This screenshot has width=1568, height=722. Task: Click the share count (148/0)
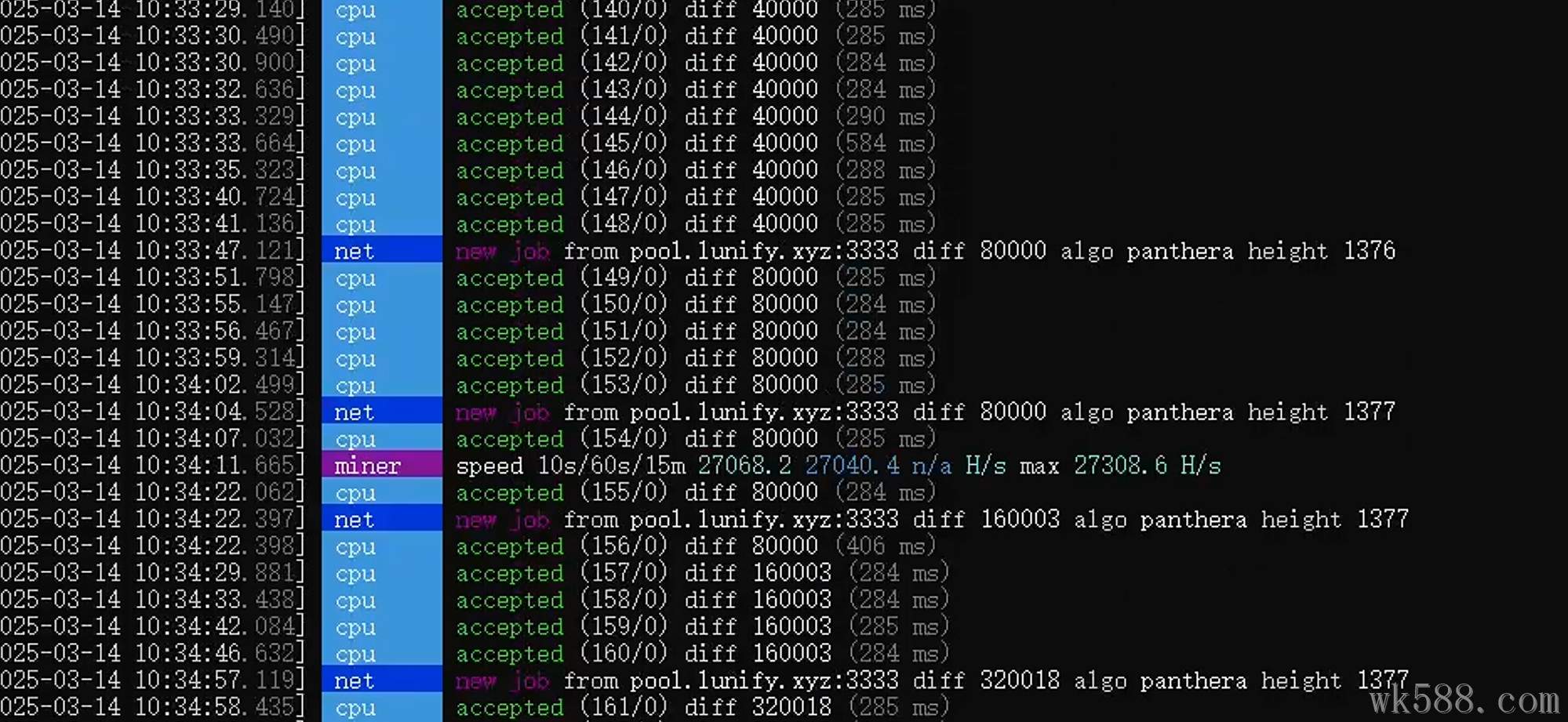pos(624,224)
